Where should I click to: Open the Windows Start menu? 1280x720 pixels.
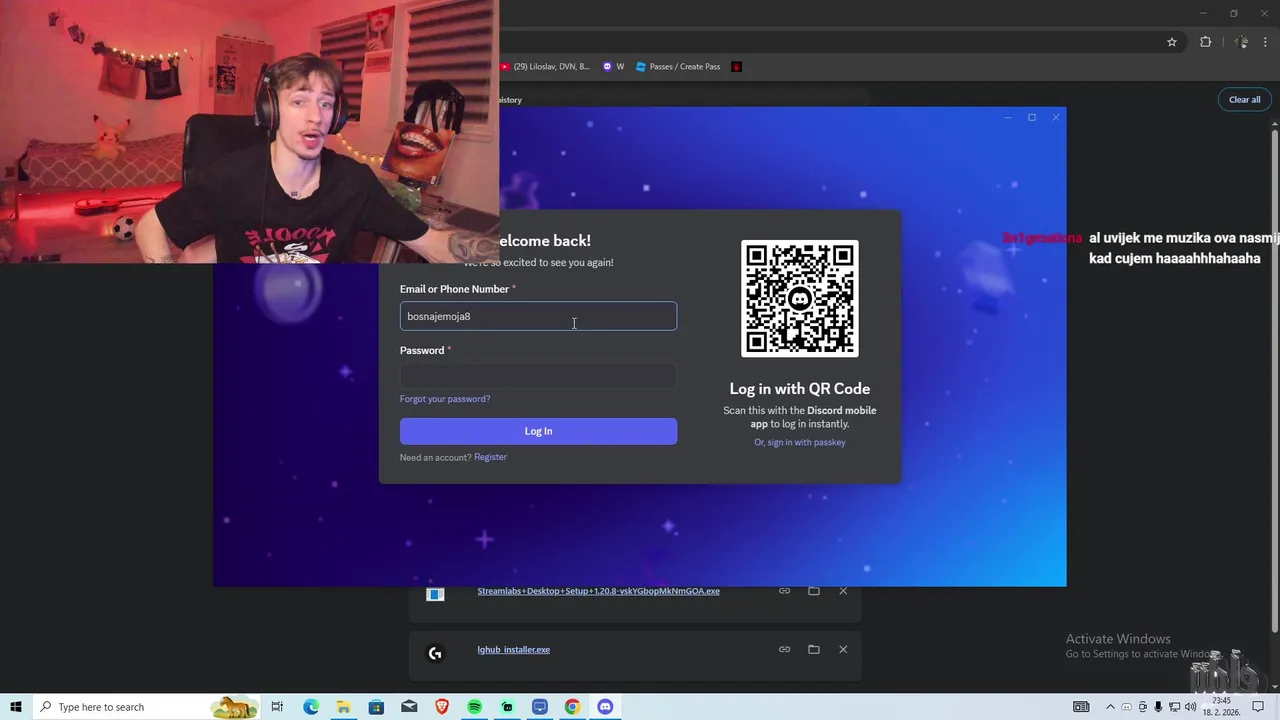(16, 707)
